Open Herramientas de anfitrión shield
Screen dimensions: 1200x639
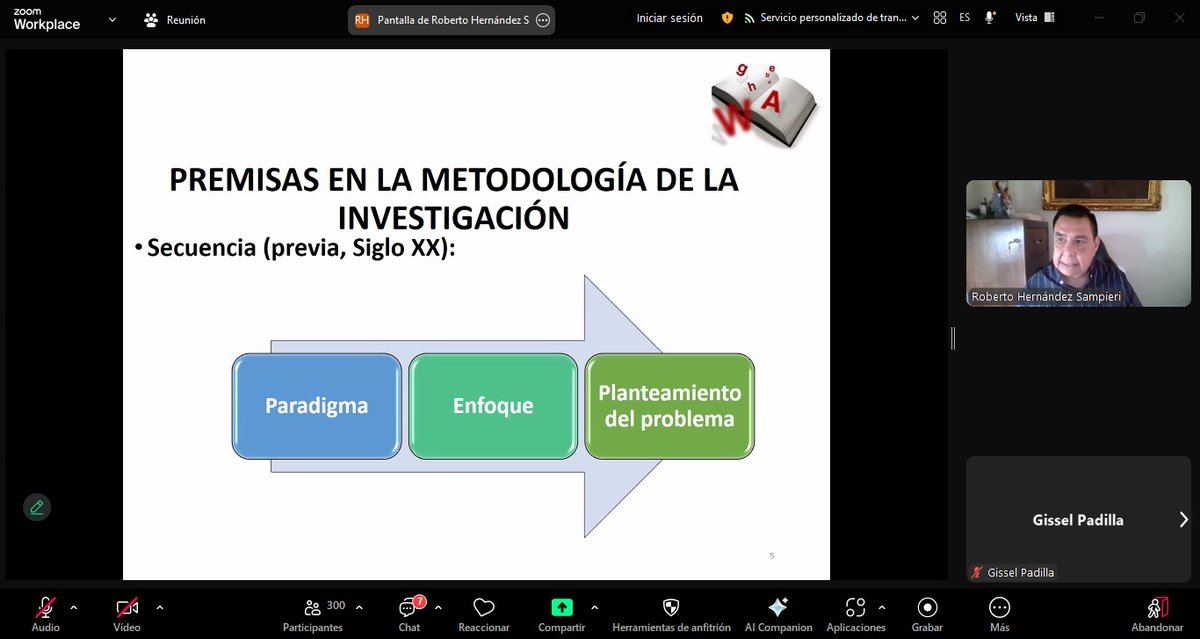[671, 612]
